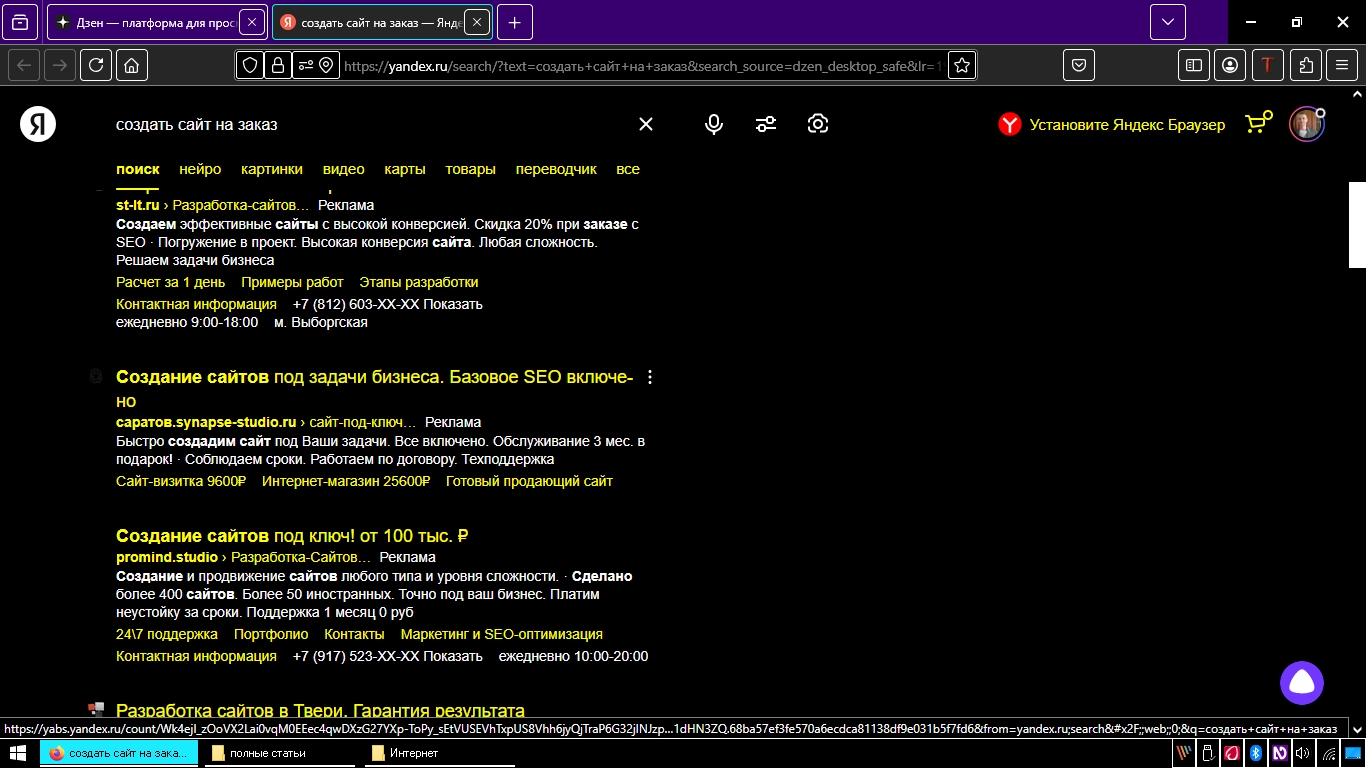The image size is (1366, 768).
Task: Open the Windows Start menu
Action: (18, 753)
